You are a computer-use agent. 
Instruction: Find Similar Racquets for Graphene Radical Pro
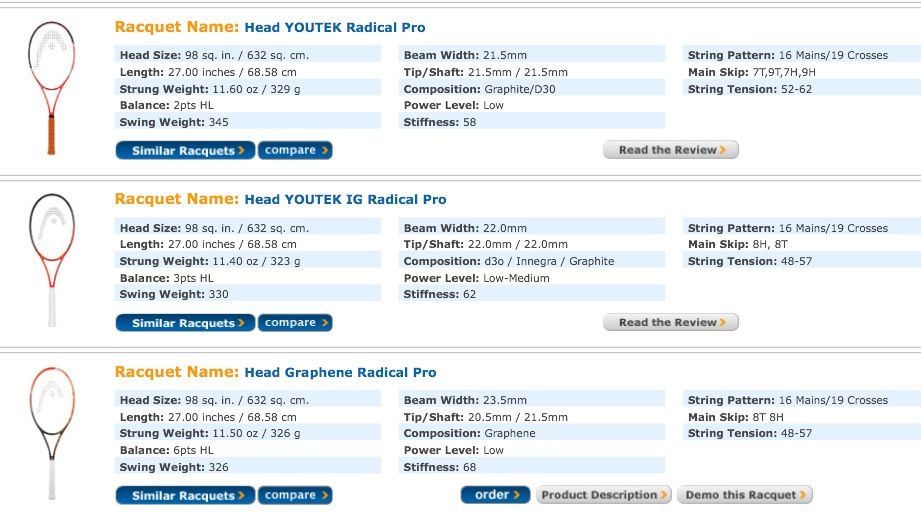[x=185, y=496]
